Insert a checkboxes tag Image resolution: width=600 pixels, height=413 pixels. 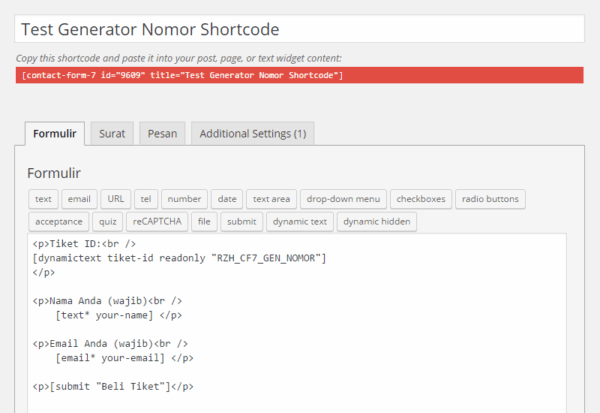pos(421,199)
